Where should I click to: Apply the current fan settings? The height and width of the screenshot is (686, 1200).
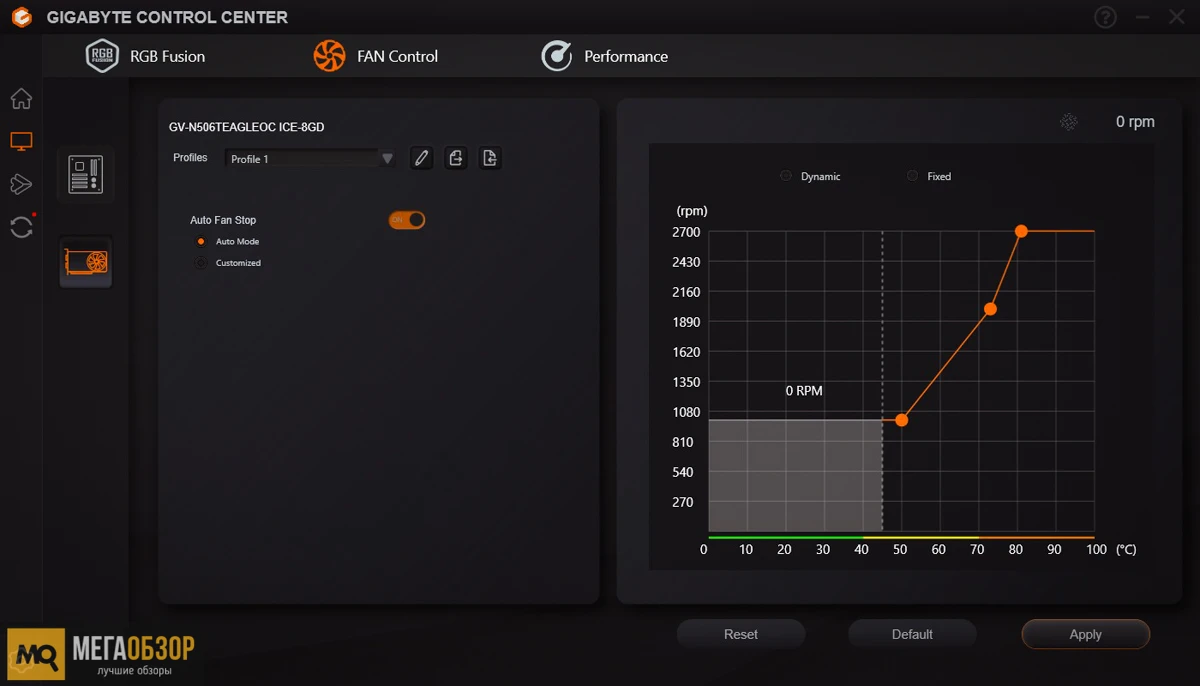[x=1085, y=634]
